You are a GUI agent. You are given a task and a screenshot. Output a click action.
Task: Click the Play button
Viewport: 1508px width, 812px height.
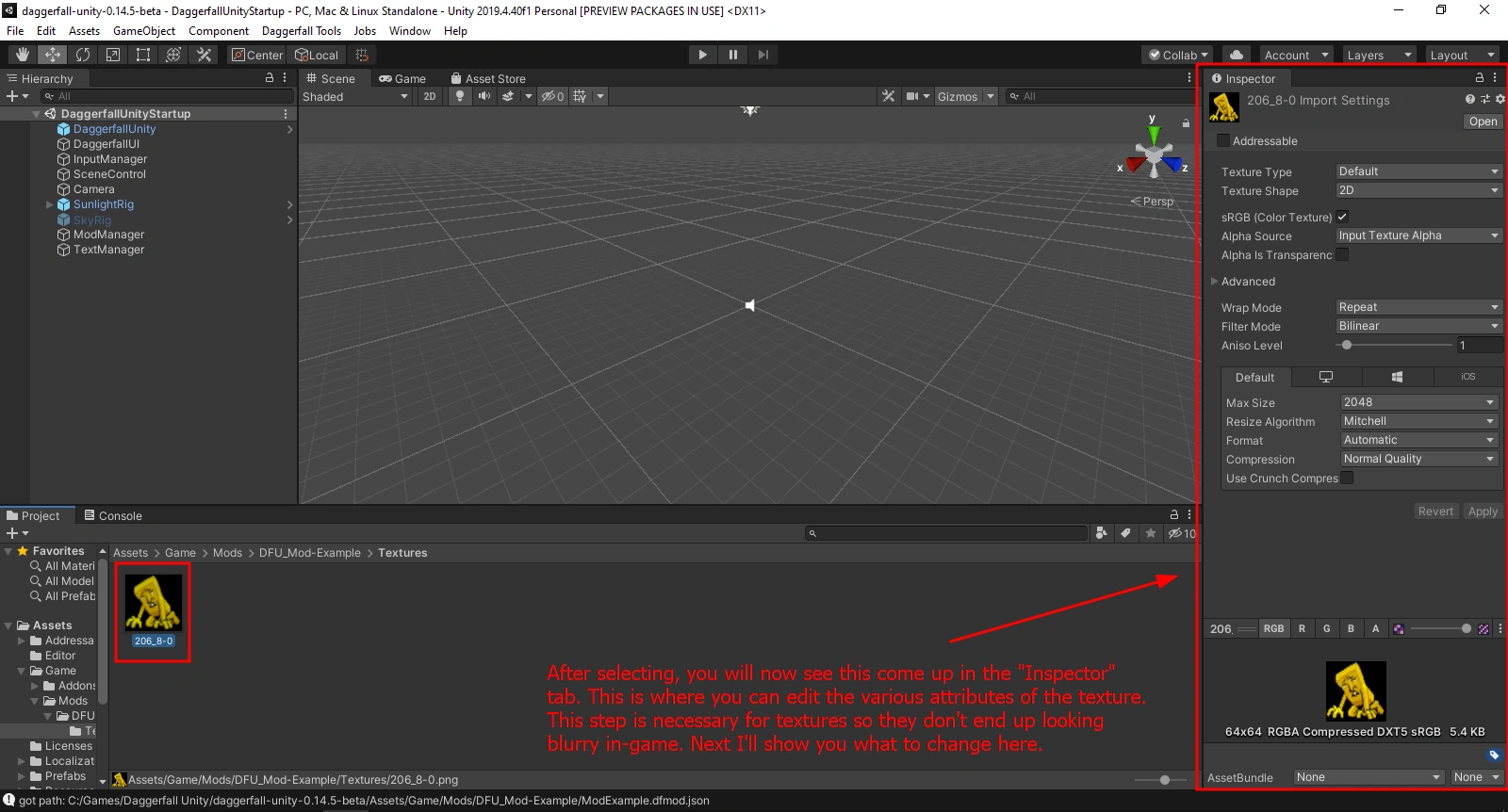click(x=702, y=55)
